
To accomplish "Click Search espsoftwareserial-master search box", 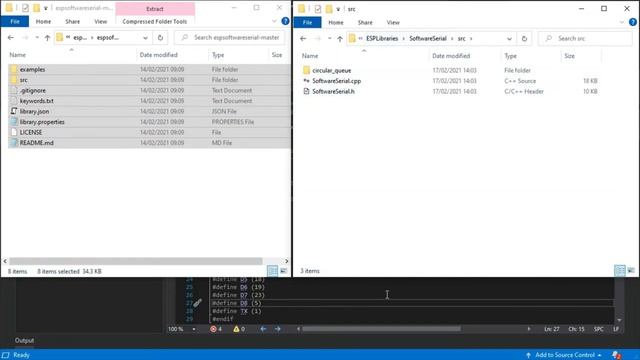I will point(230,38).
